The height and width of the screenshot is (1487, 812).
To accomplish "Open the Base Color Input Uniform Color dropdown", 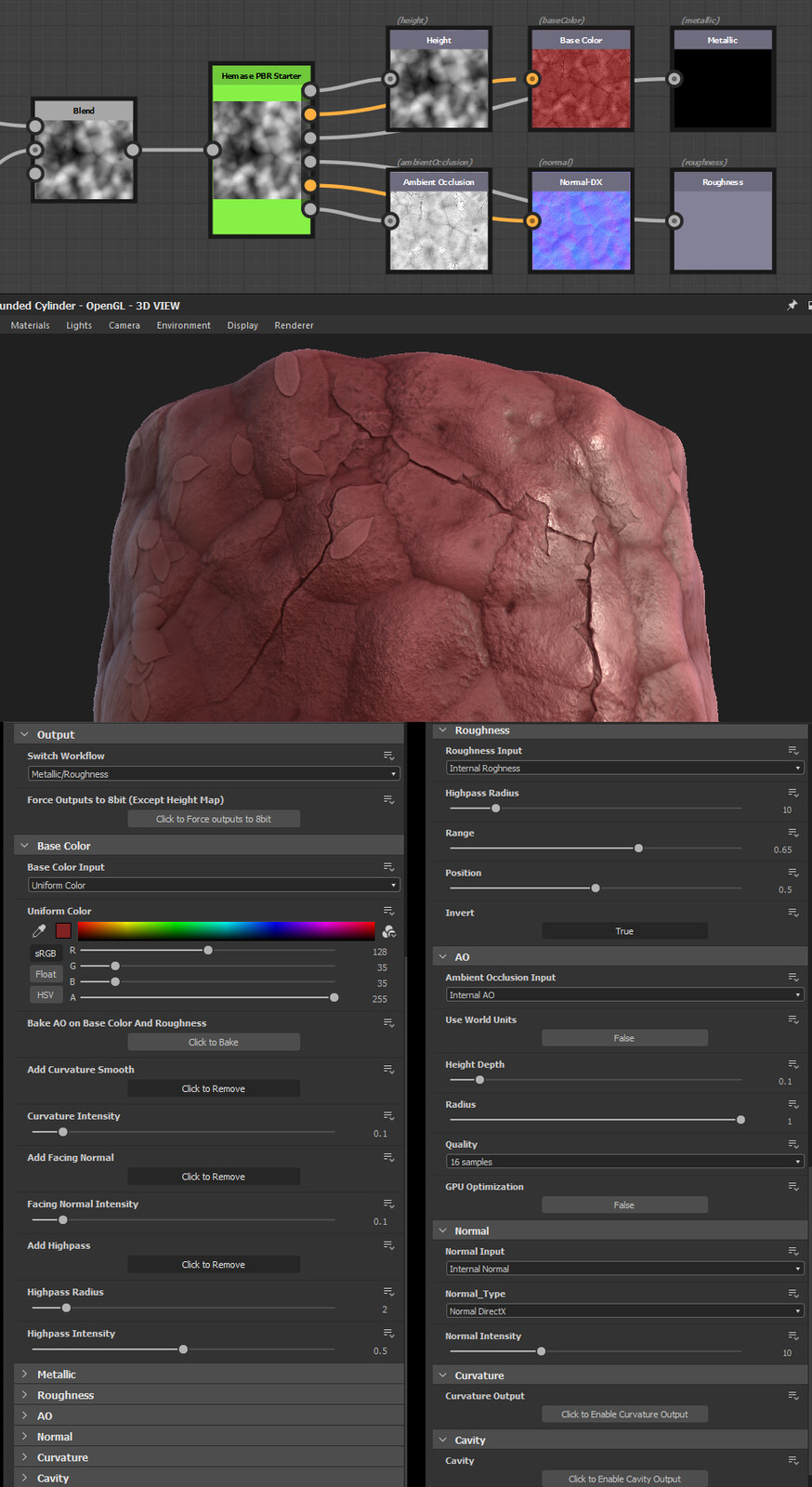I will (214, 886).
